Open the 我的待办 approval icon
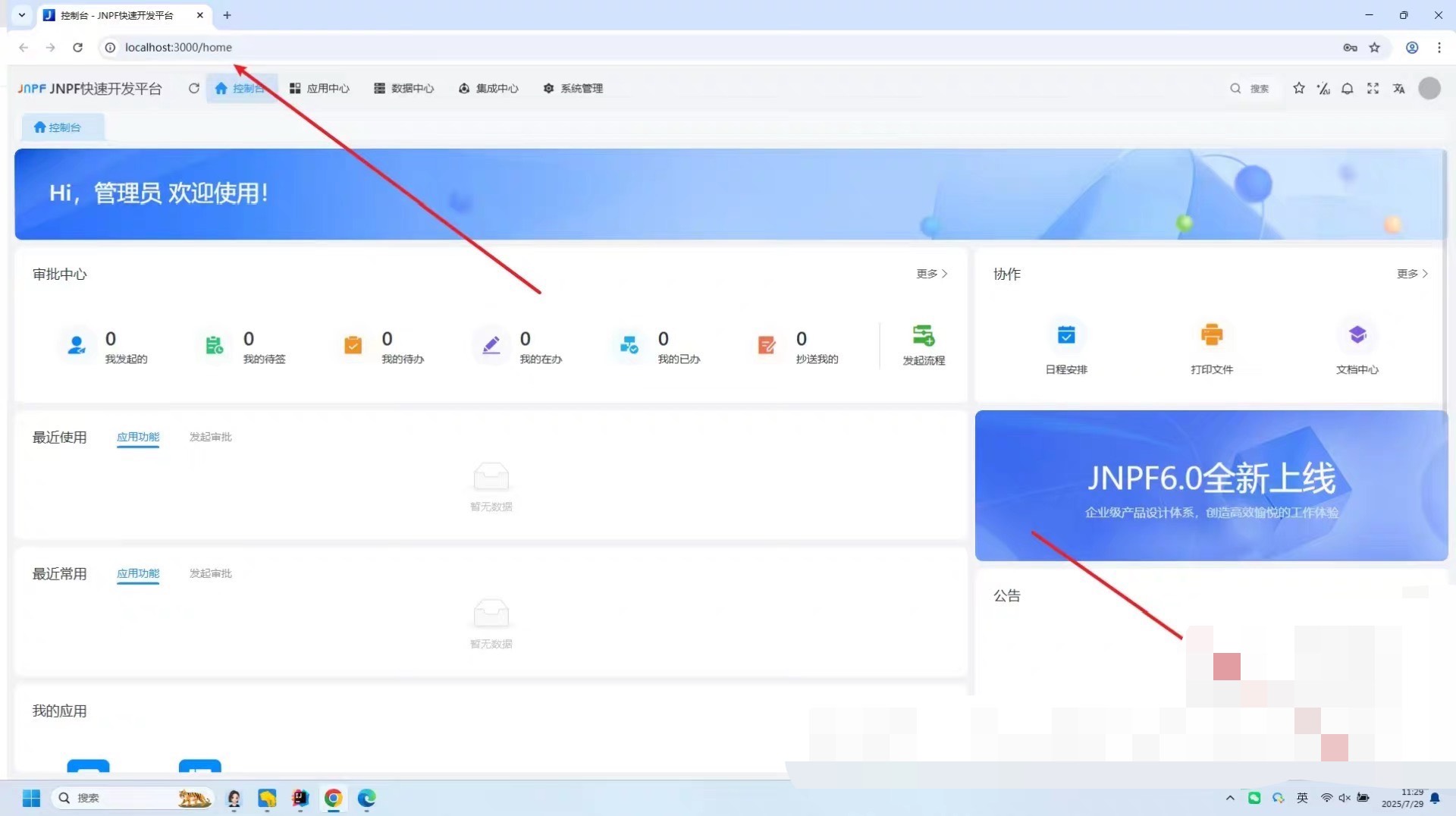The height and width of the screenshot is (816, 1456). 353,345
